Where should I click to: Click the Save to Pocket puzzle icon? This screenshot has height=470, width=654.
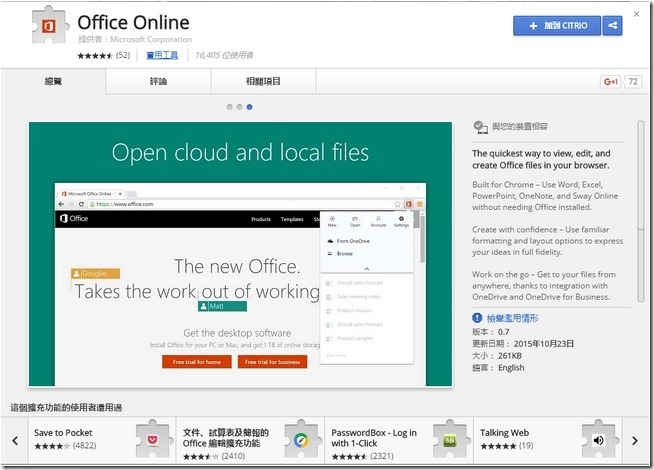153,440
